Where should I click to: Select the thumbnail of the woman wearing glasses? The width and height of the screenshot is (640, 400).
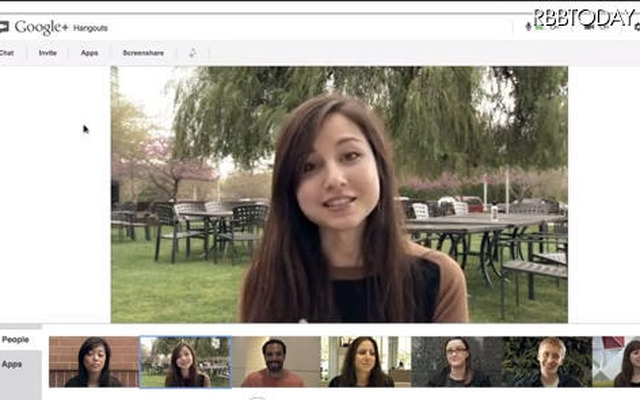click(457, 362)
